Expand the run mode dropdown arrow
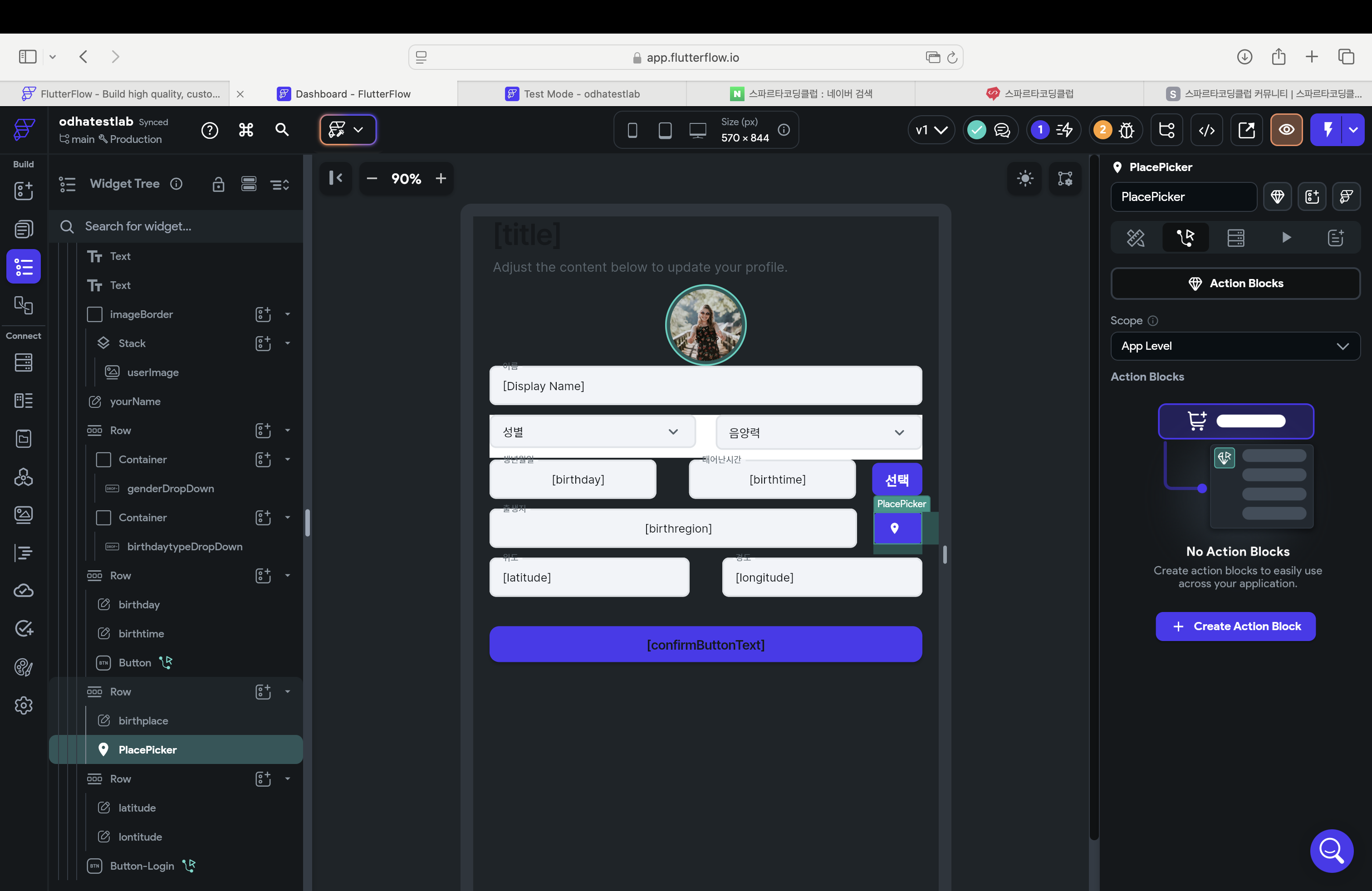 pos(1353,130)
